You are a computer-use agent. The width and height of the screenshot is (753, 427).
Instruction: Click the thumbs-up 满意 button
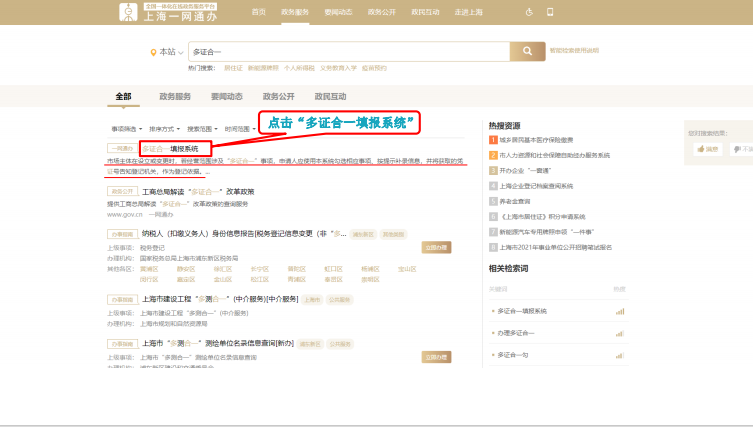tap(707, 148)
